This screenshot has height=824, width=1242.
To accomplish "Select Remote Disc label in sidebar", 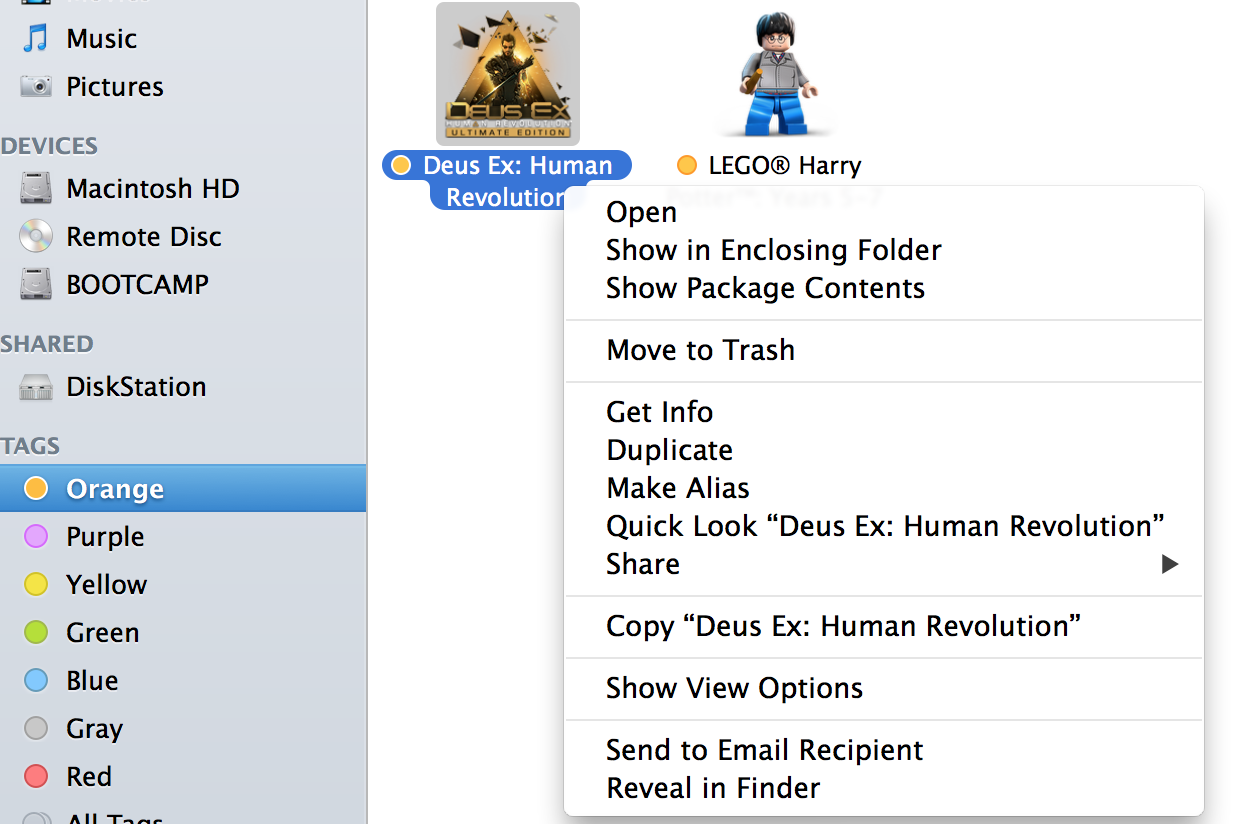I will tap(144, 237).
